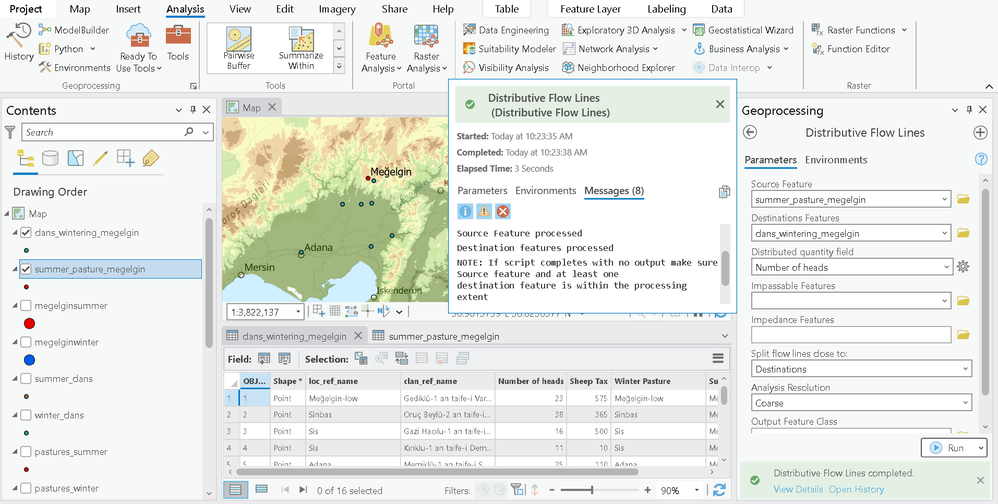Image resolution: width=998 pixels, height=504 pixels.
Task: Close the Distributive Flow Lines popup
Action: 720,104
